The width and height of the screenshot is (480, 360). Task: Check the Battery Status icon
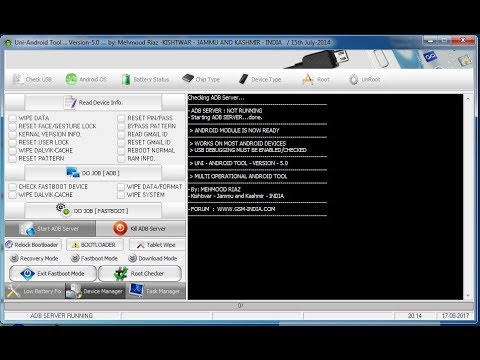126,79
